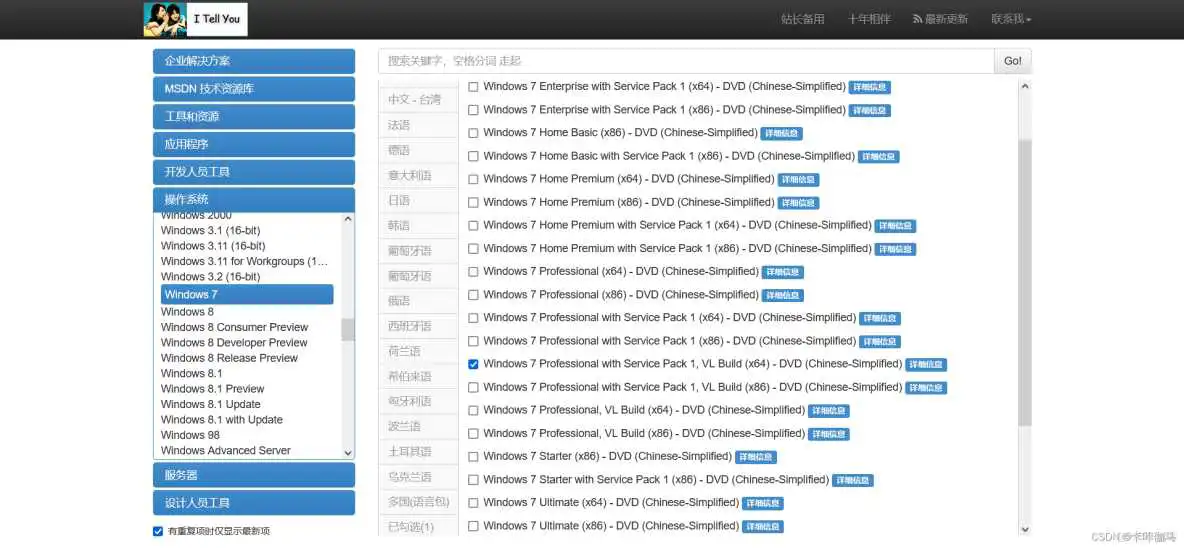
Task: Switch to the 土耳其语 language tab
Action: [418, 451]
